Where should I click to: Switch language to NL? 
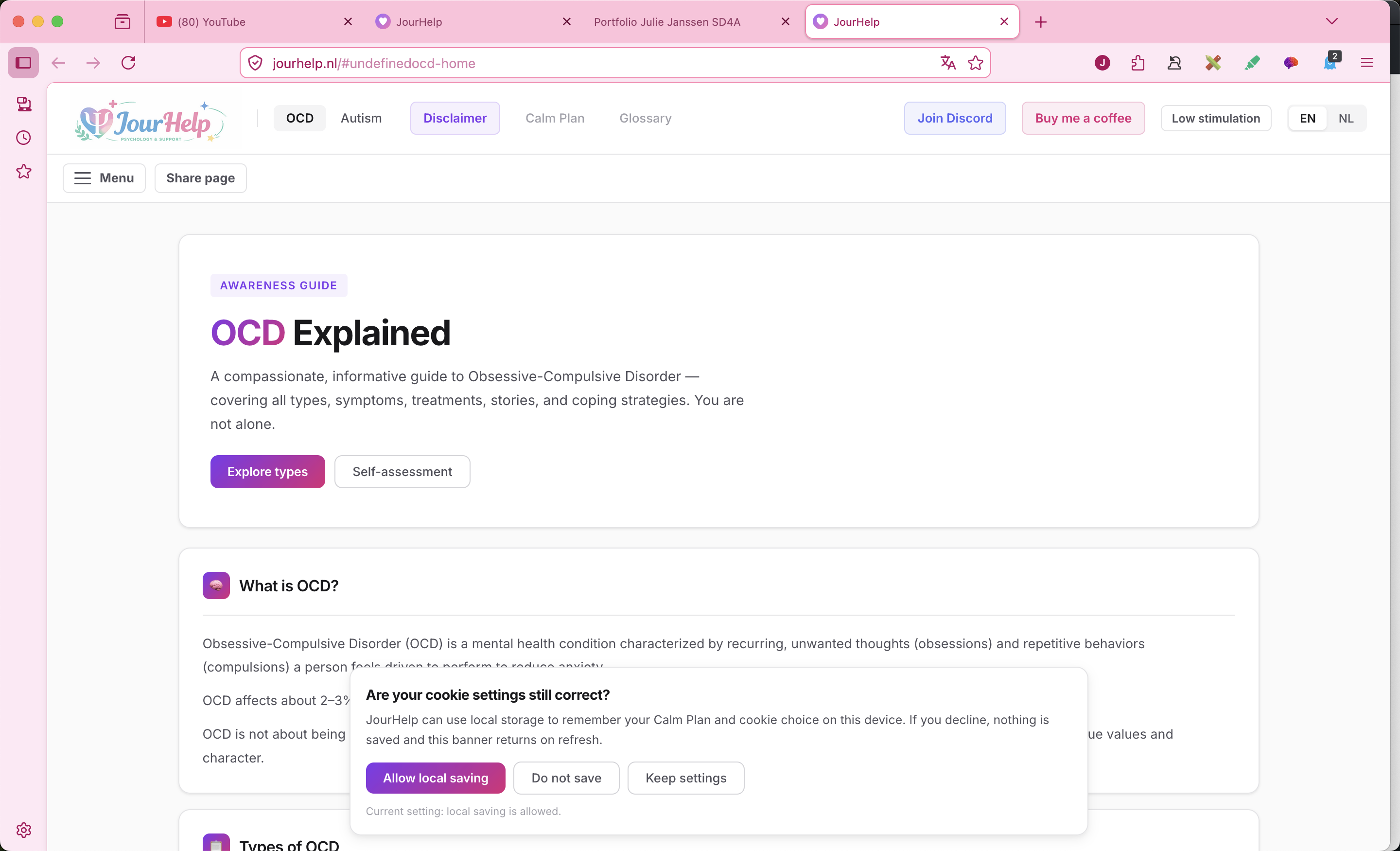coord(1346,118)
